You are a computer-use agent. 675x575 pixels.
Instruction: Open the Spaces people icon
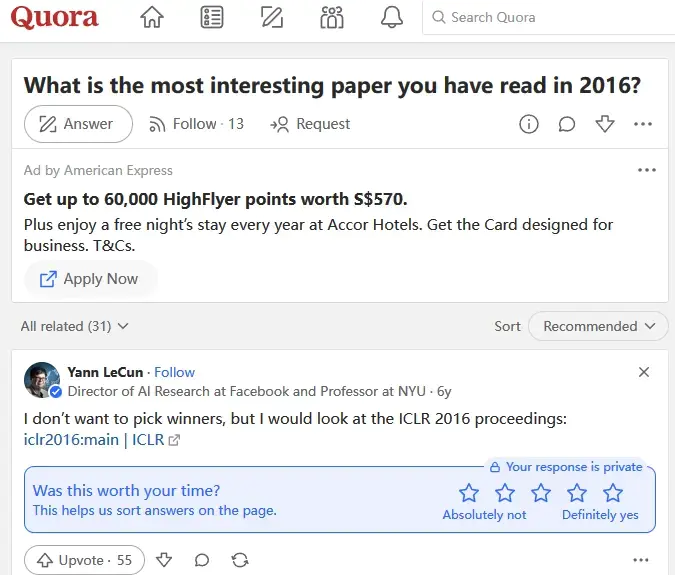332,17
